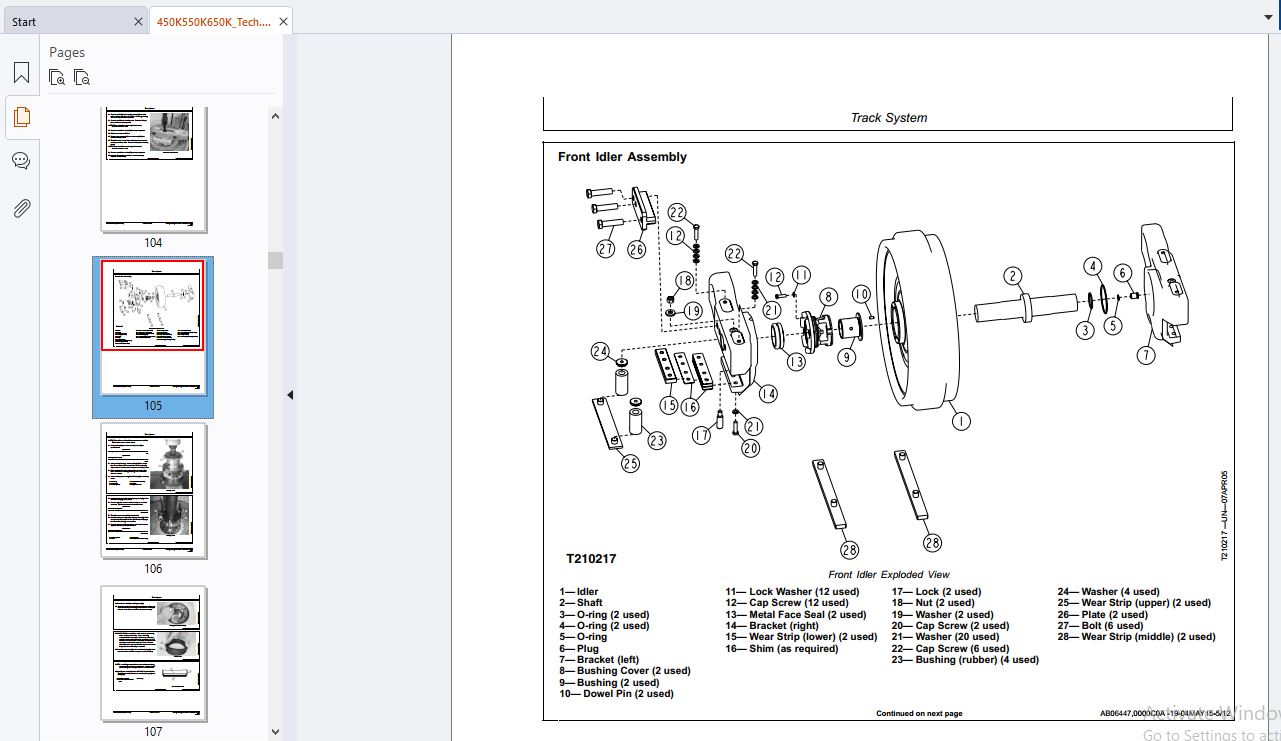Click the "6— Plug" legend entry

pyautogui.click(x=579, y=649)
